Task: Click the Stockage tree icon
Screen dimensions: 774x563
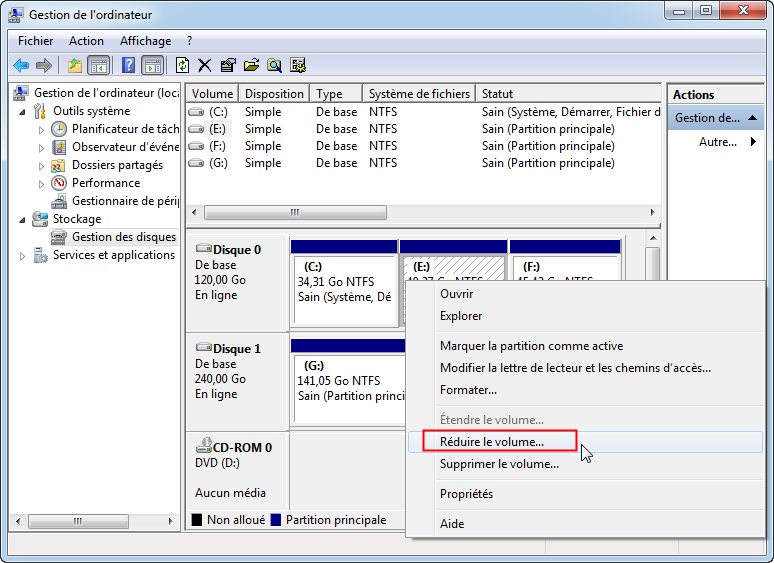Action: click(x=40, y=219)
